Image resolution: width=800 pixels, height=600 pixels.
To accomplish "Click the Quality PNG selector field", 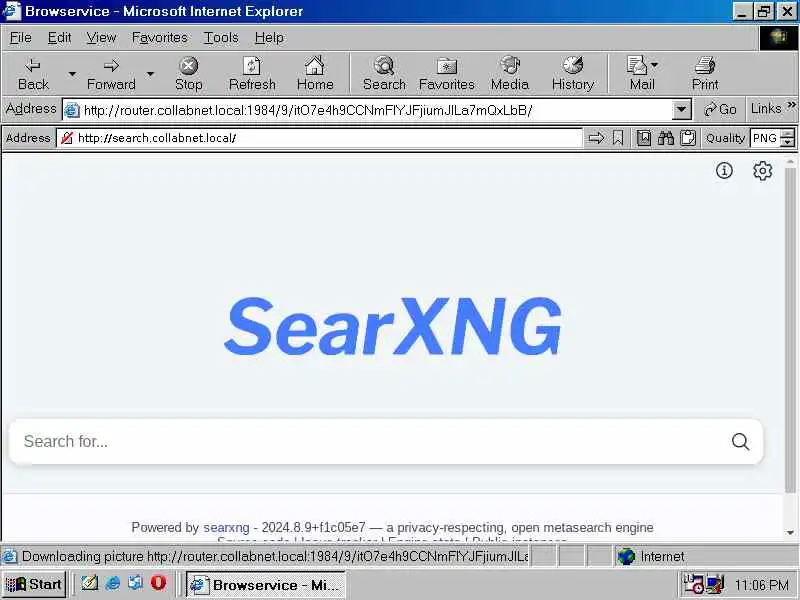I will click(765, 138).
